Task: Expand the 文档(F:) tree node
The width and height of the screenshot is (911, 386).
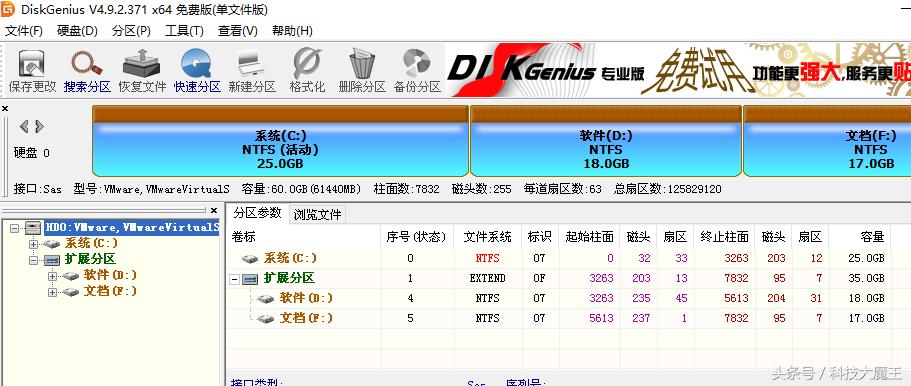Action: [x=52, y=292]
